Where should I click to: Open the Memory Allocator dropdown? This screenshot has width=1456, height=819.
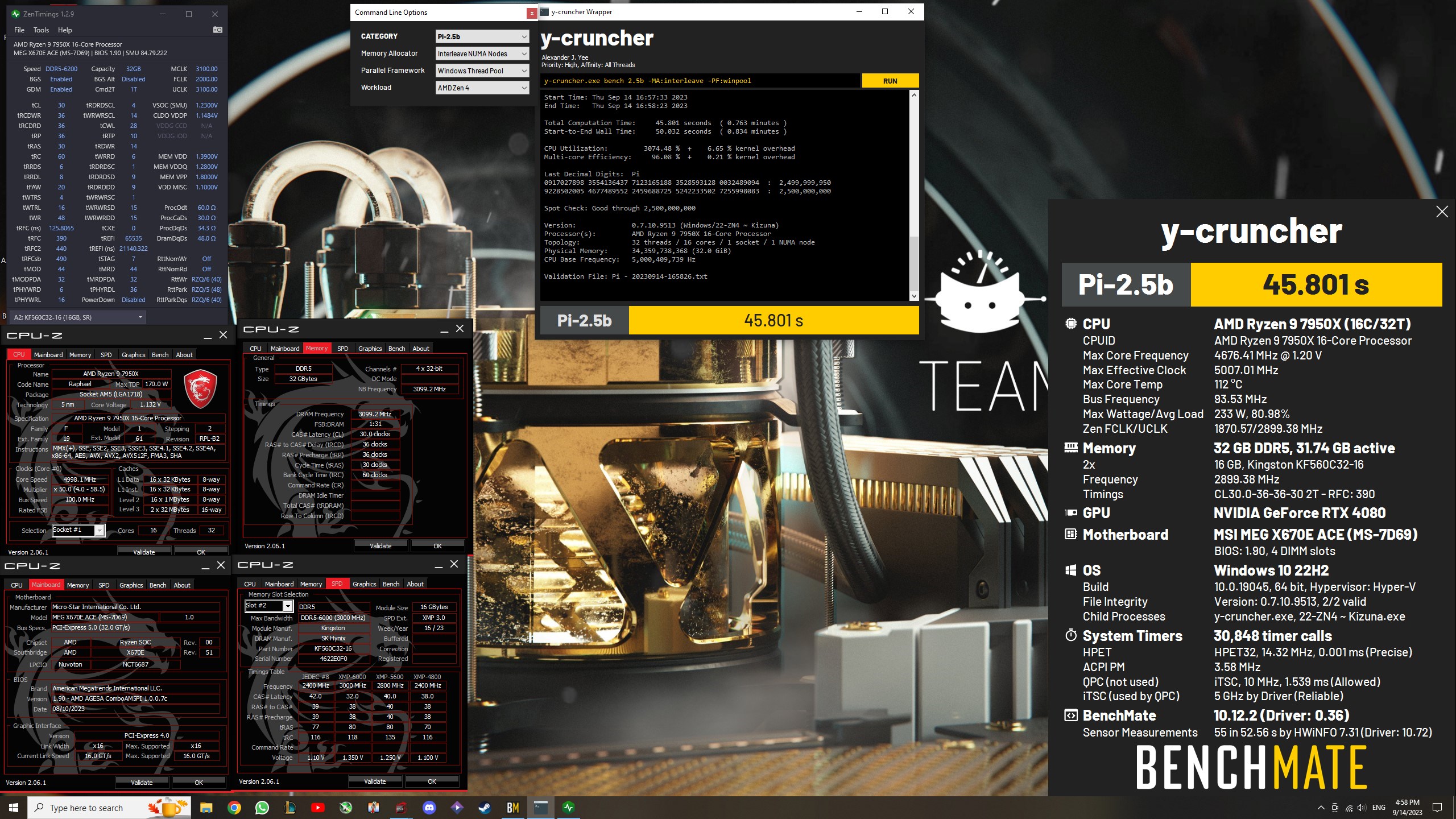tap(482, 53)
